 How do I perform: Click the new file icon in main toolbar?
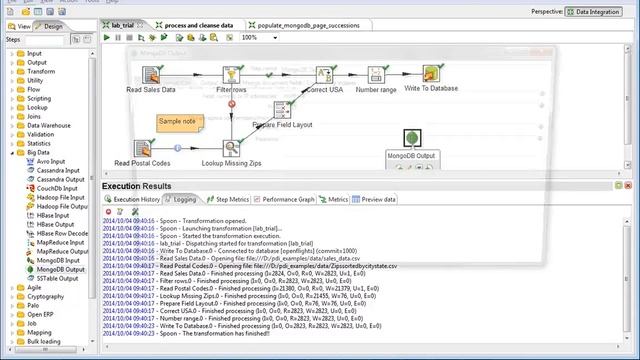tap(10, 12)
